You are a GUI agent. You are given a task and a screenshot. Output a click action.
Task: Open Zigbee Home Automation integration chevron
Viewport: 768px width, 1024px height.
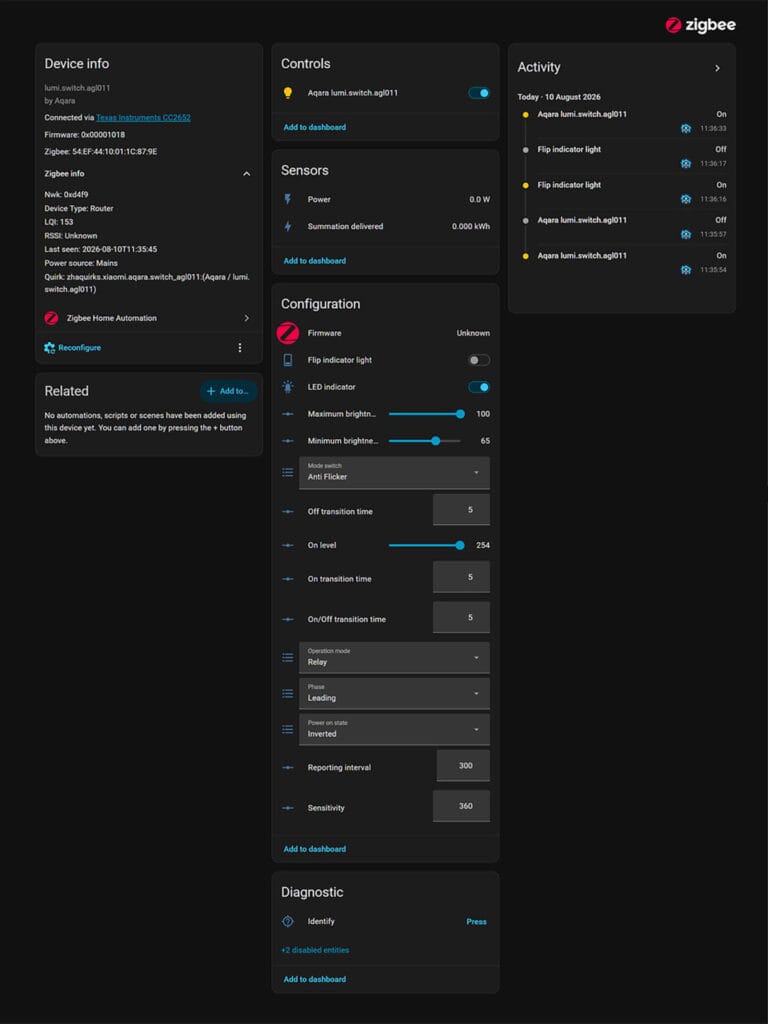click(246, 318)
